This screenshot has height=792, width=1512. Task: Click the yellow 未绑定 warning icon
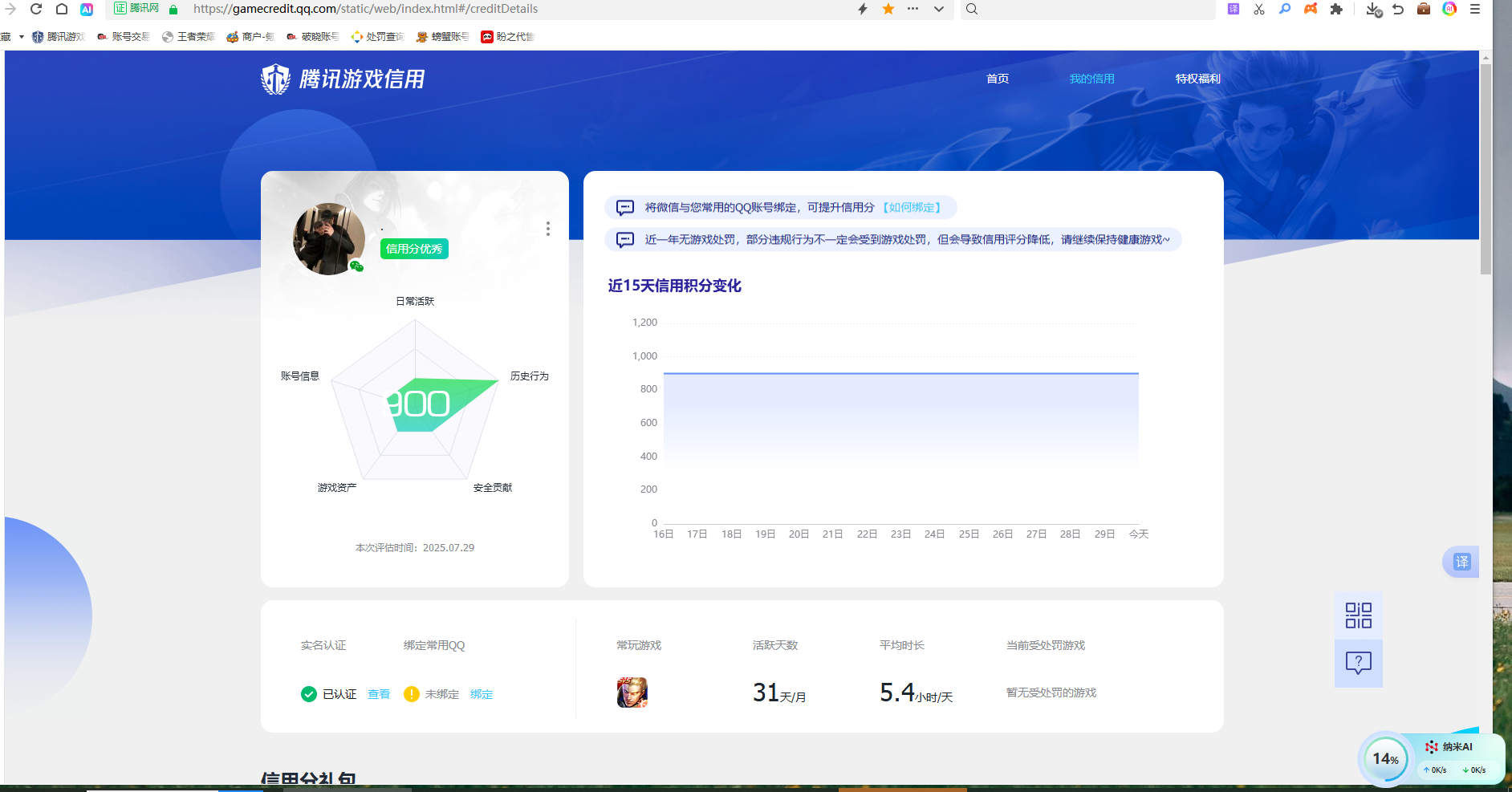(x=412, y=694)
